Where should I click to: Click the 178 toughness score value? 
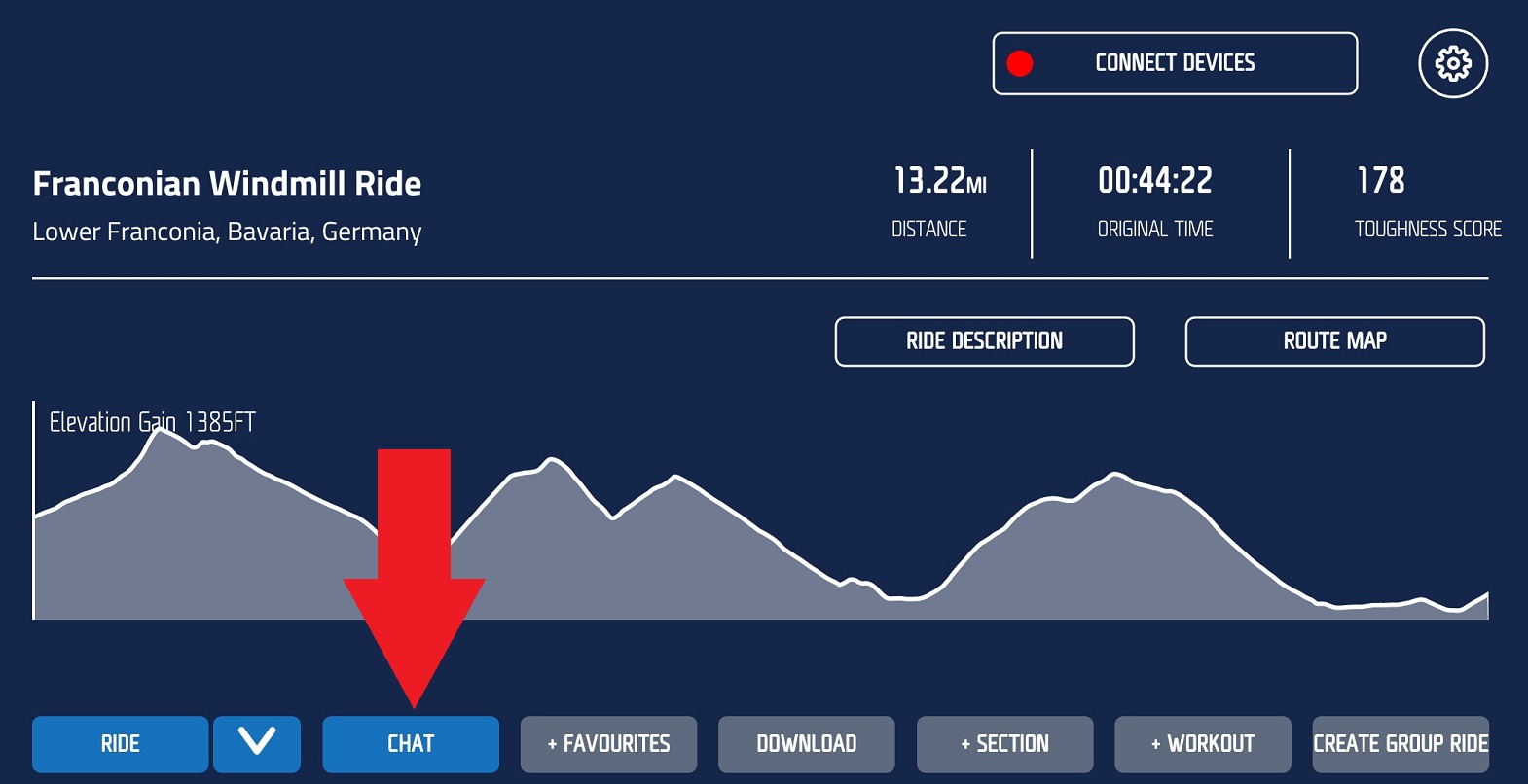pos(1381,180)
